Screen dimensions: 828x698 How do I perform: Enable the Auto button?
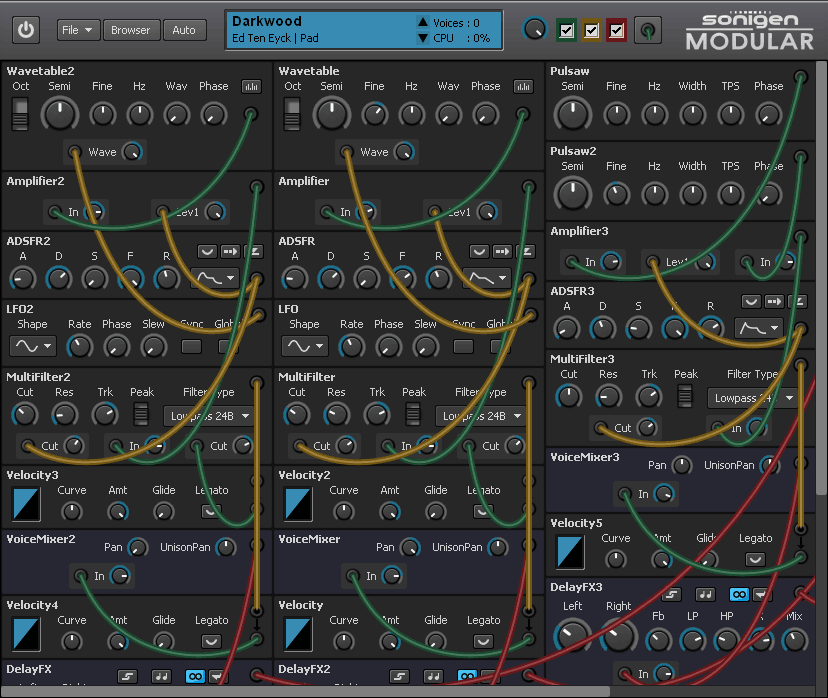click(x=184, y=29)
